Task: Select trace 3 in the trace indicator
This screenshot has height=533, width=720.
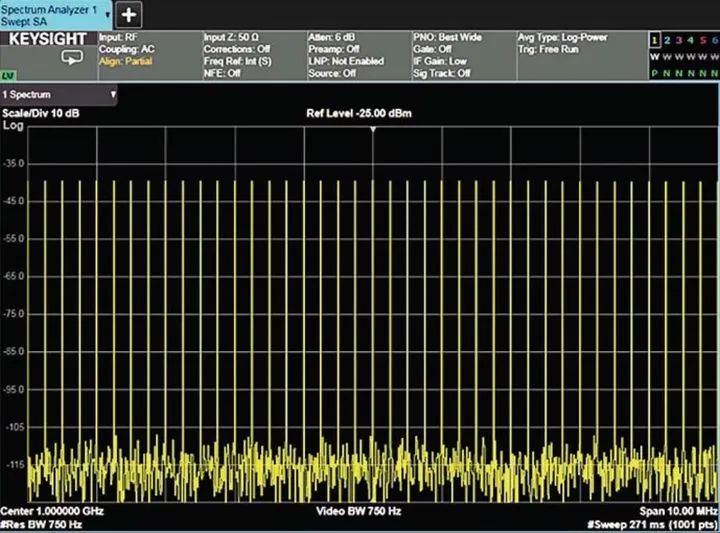Action: [678, 40]
